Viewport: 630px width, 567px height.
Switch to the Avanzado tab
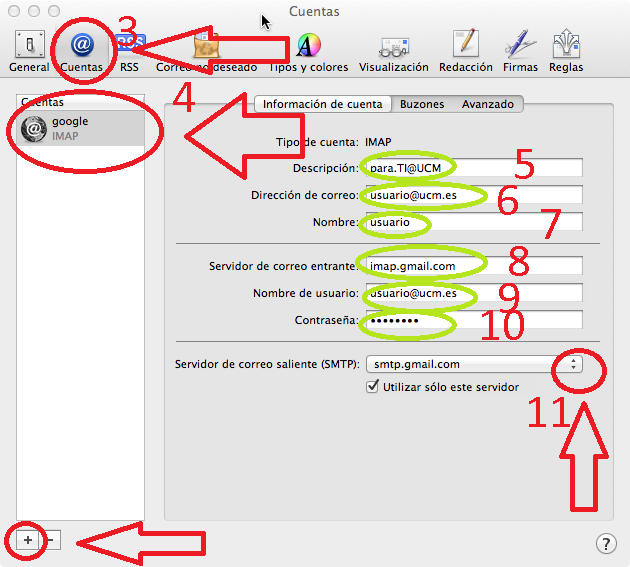(x=487, y=104)
